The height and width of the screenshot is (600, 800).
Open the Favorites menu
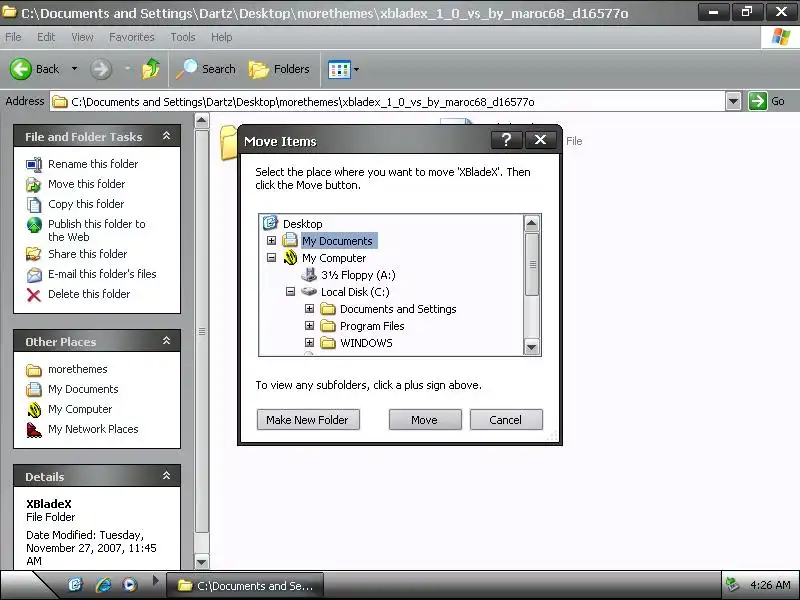132,37
